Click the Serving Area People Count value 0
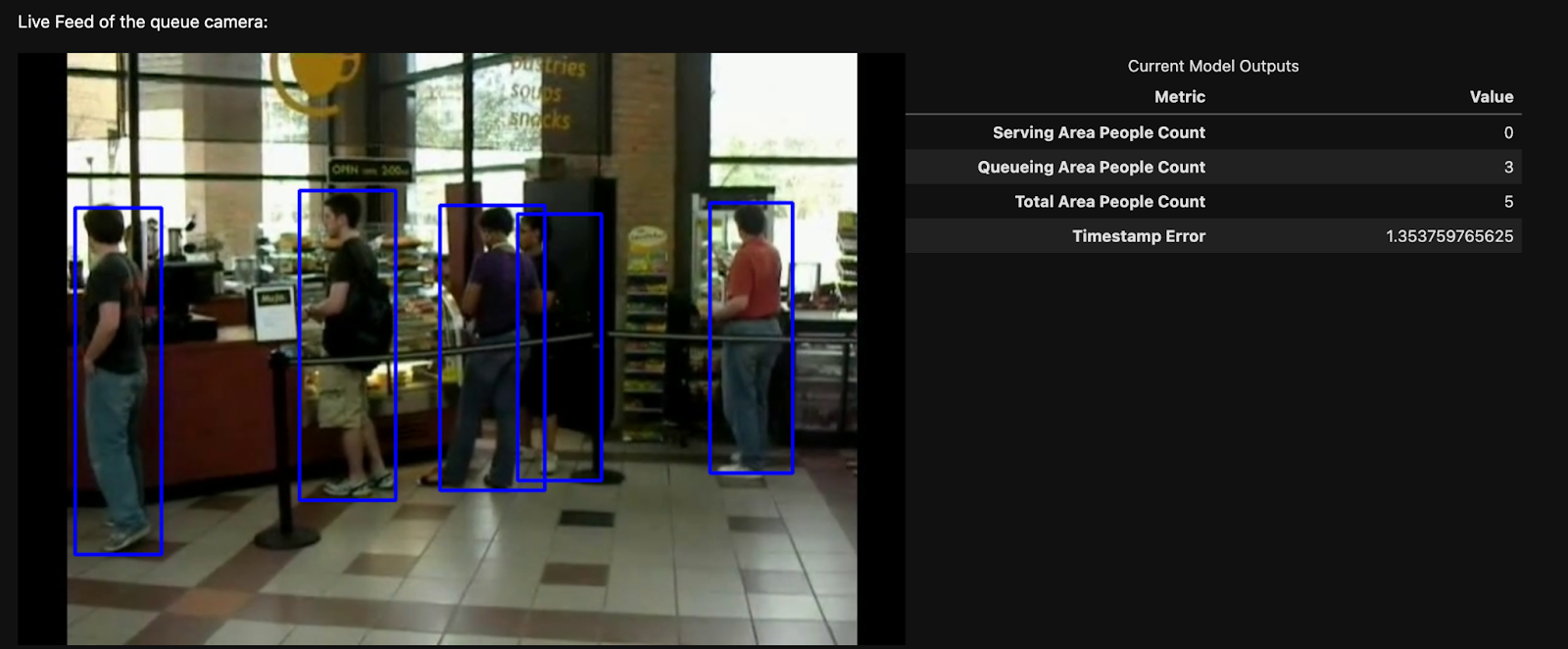 coord(1508,132)
